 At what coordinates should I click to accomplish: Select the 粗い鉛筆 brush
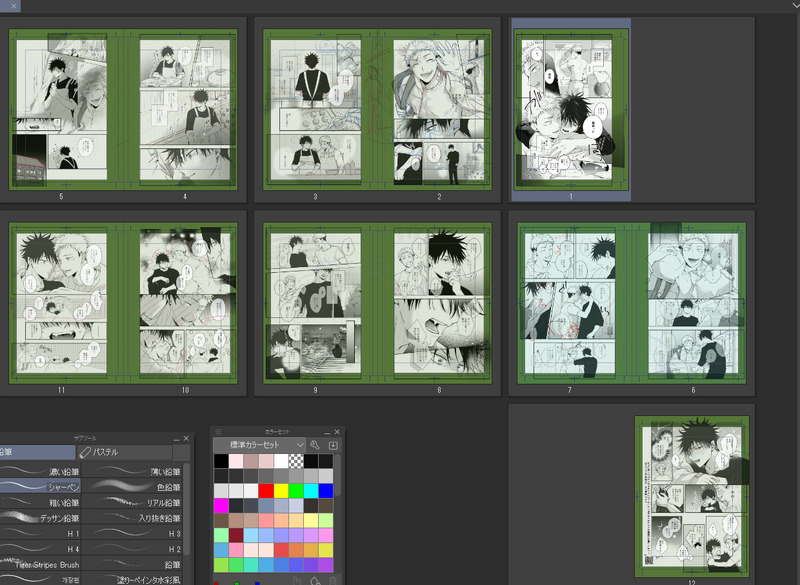point(40,502)
